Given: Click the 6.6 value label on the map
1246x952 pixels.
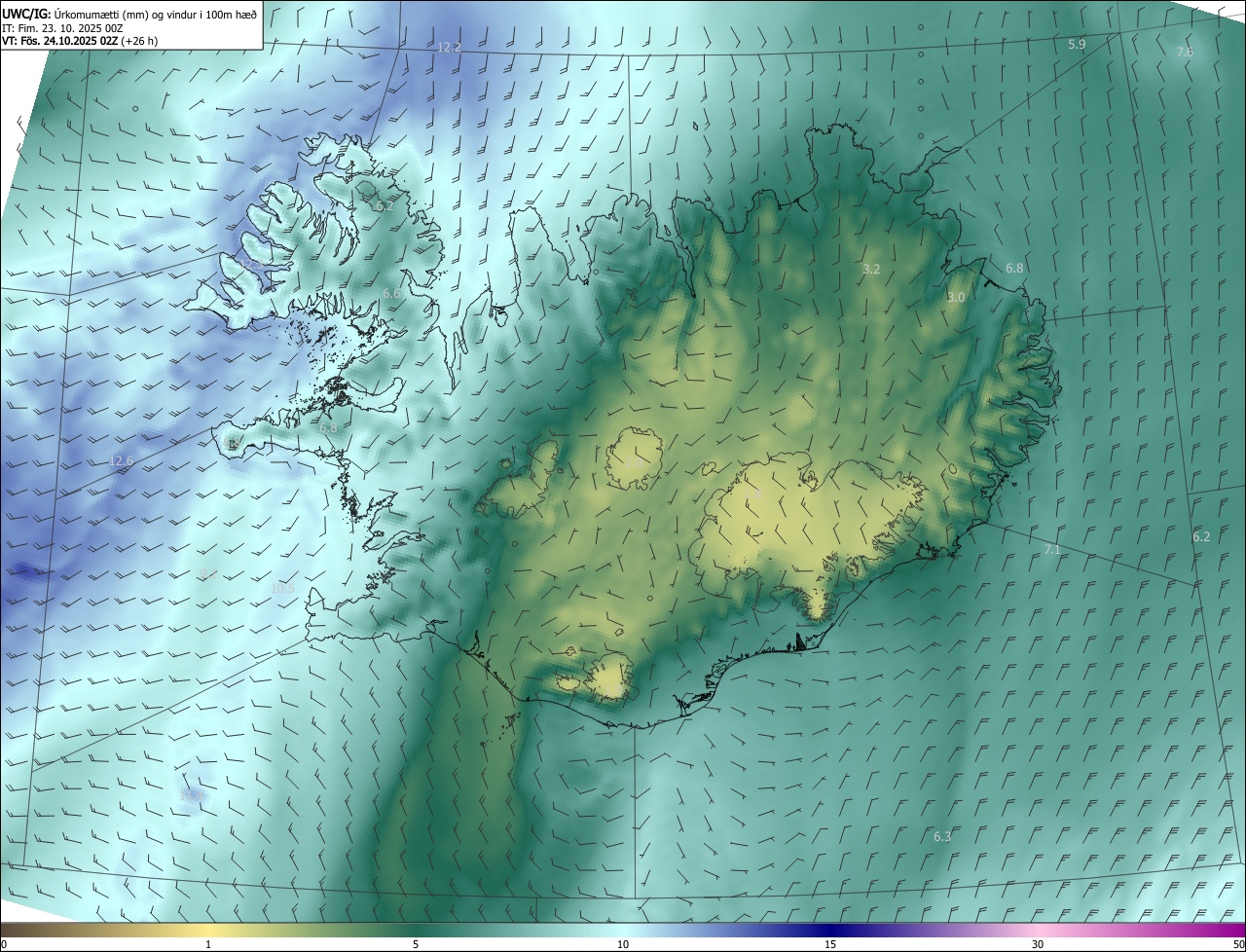Looking at the screenshot, I should [x=391, y=293].
